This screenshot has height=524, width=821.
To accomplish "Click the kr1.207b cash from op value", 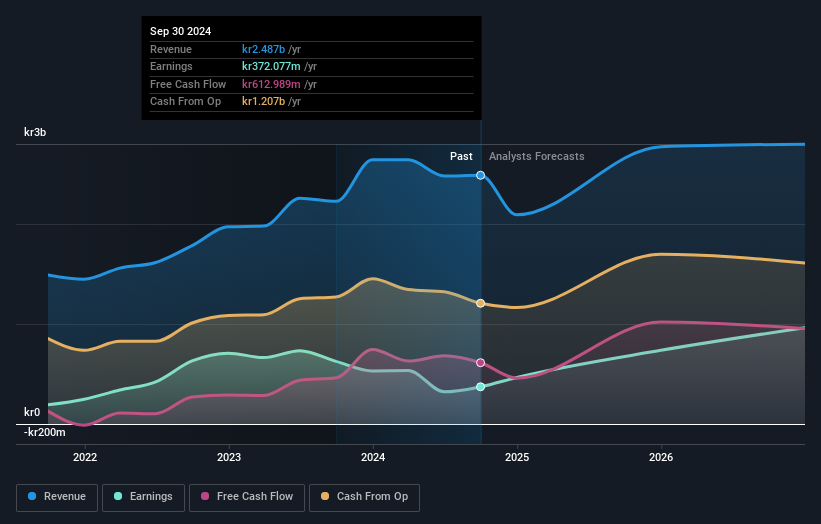I will 263,102.
